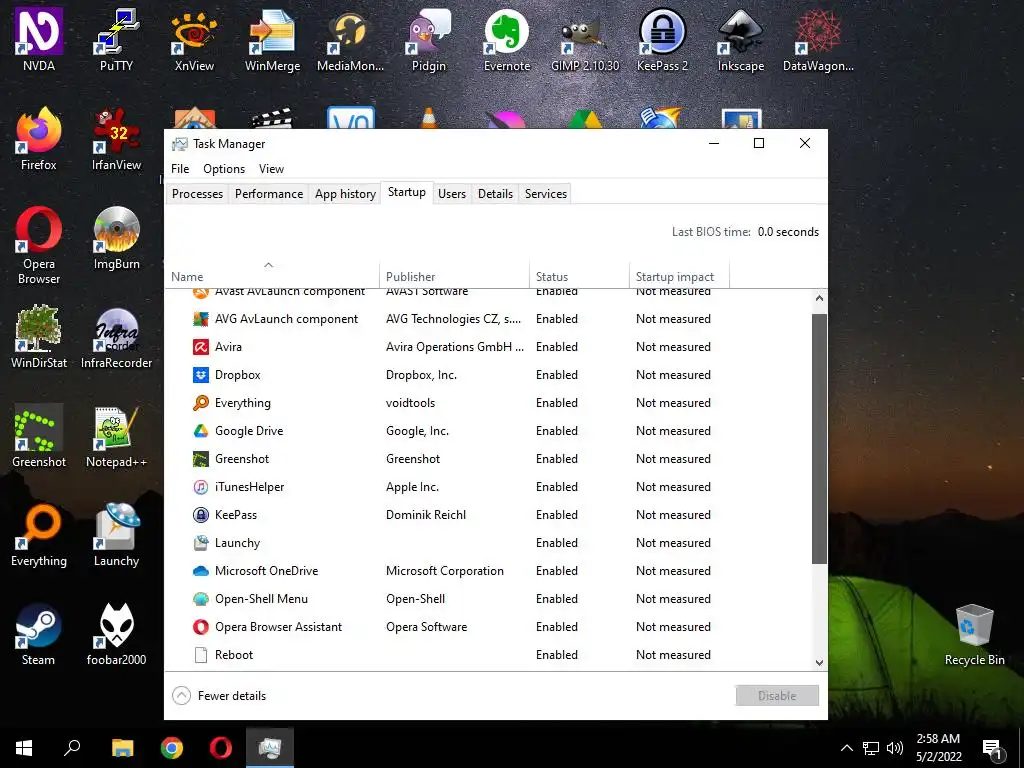The height and width of the screenshot is (768, 1024).
Task: Open XnView desktop icon
Action: tap(194, 40)
